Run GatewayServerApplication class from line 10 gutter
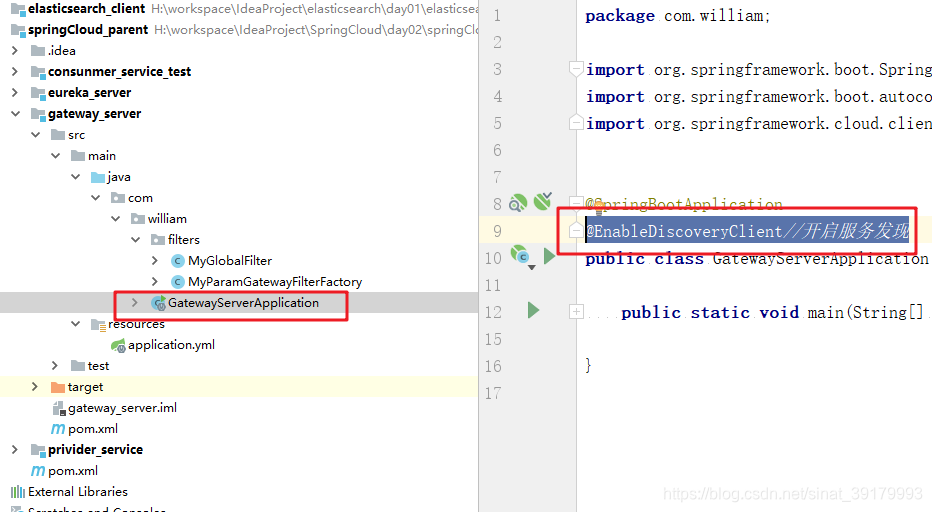Viewport: 932px width, 512px height. (x=549, y=257)
